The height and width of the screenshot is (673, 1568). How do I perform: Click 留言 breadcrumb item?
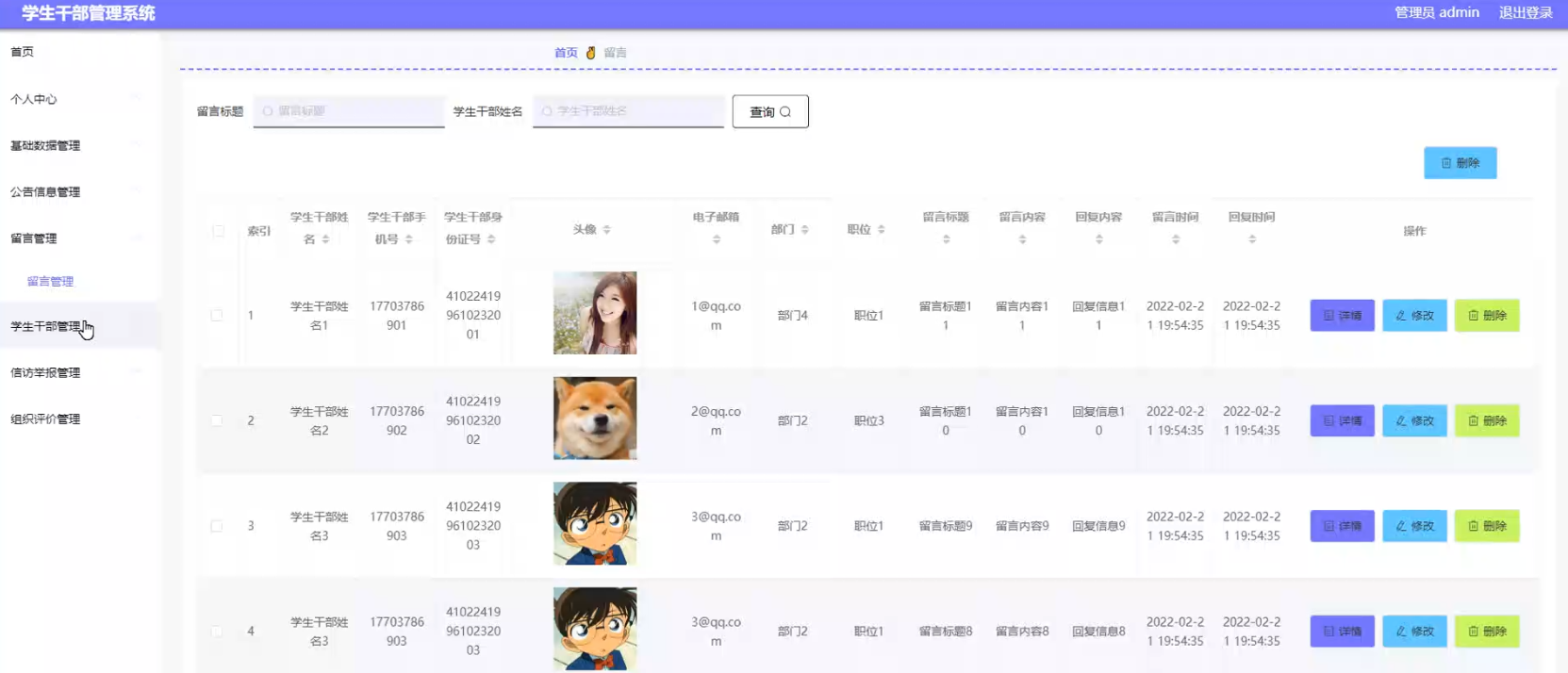(616, 53)
